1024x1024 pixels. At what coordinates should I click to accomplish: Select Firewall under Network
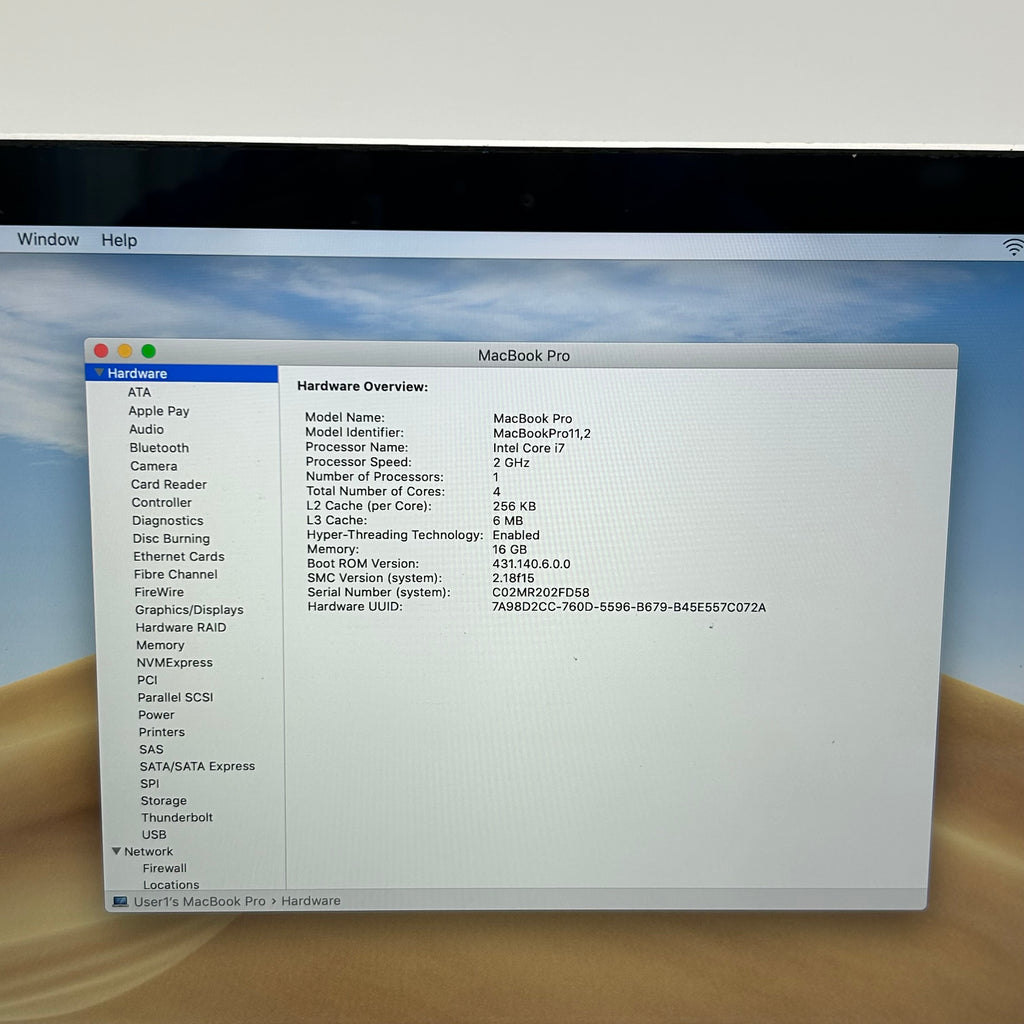tap(165, 868)
